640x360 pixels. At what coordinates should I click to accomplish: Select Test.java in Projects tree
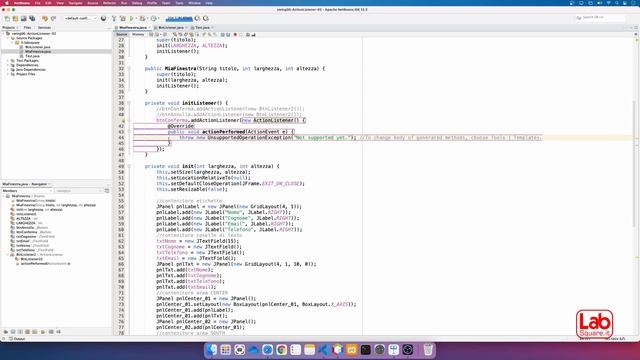click(x=32, y=56)
